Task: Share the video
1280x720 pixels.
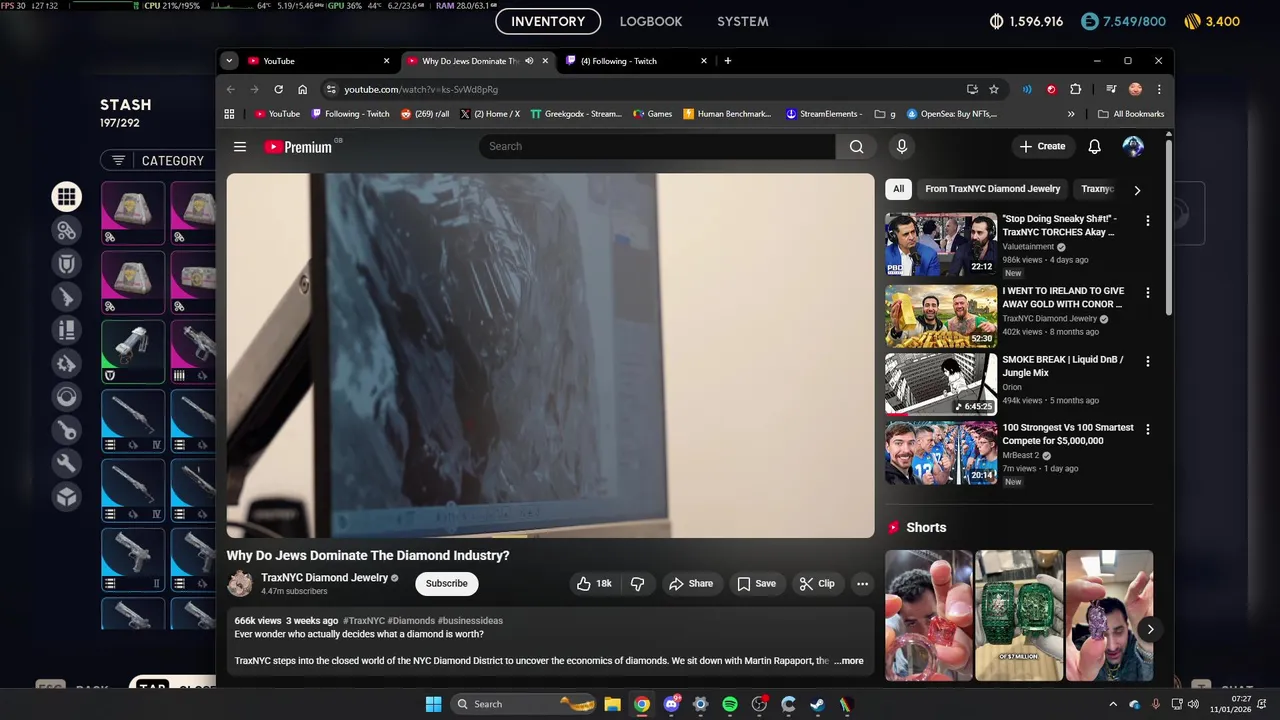Action: tap(691, 584)
